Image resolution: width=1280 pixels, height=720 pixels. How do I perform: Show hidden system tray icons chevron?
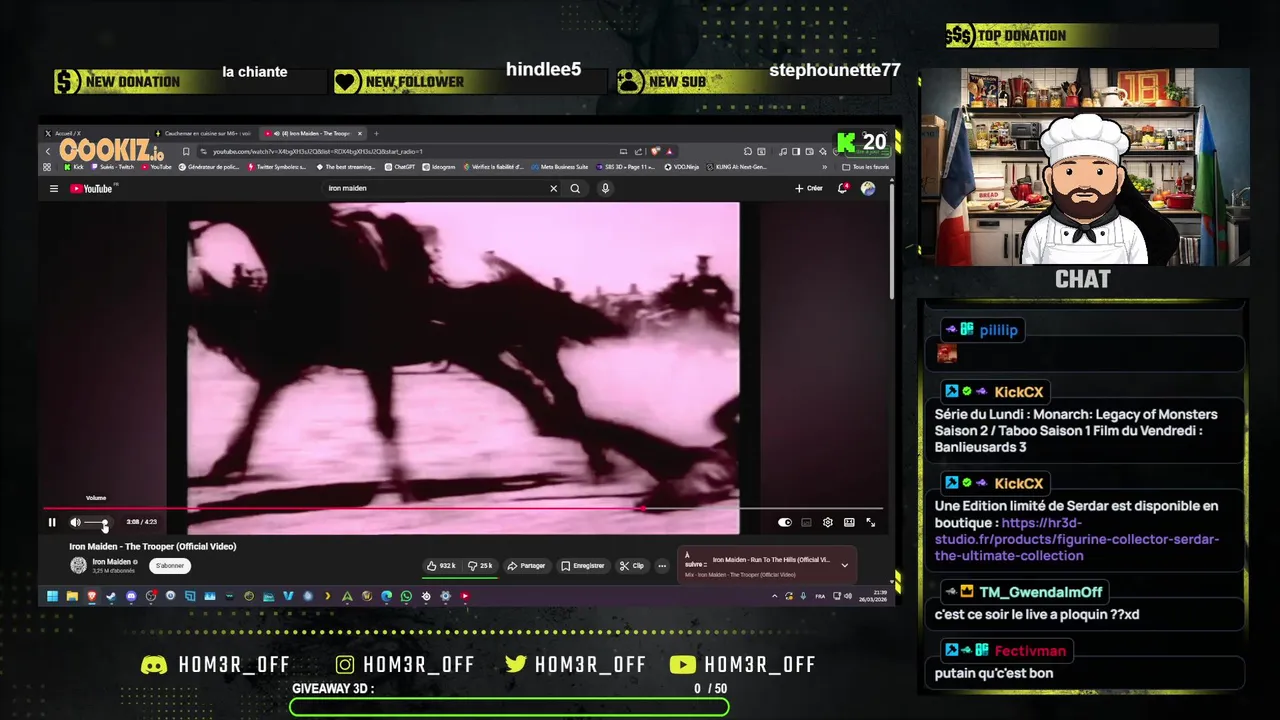pos(774,596)
